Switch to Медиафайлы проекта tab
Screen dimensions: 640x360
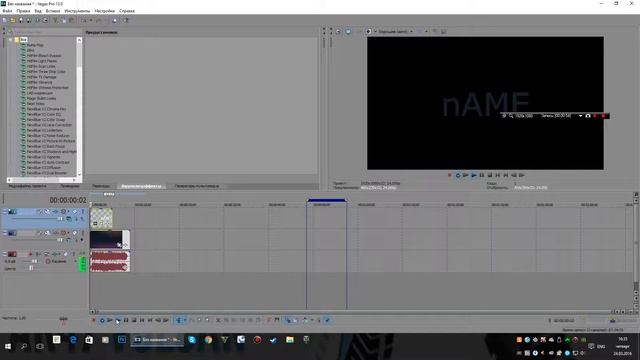point(27,186)
